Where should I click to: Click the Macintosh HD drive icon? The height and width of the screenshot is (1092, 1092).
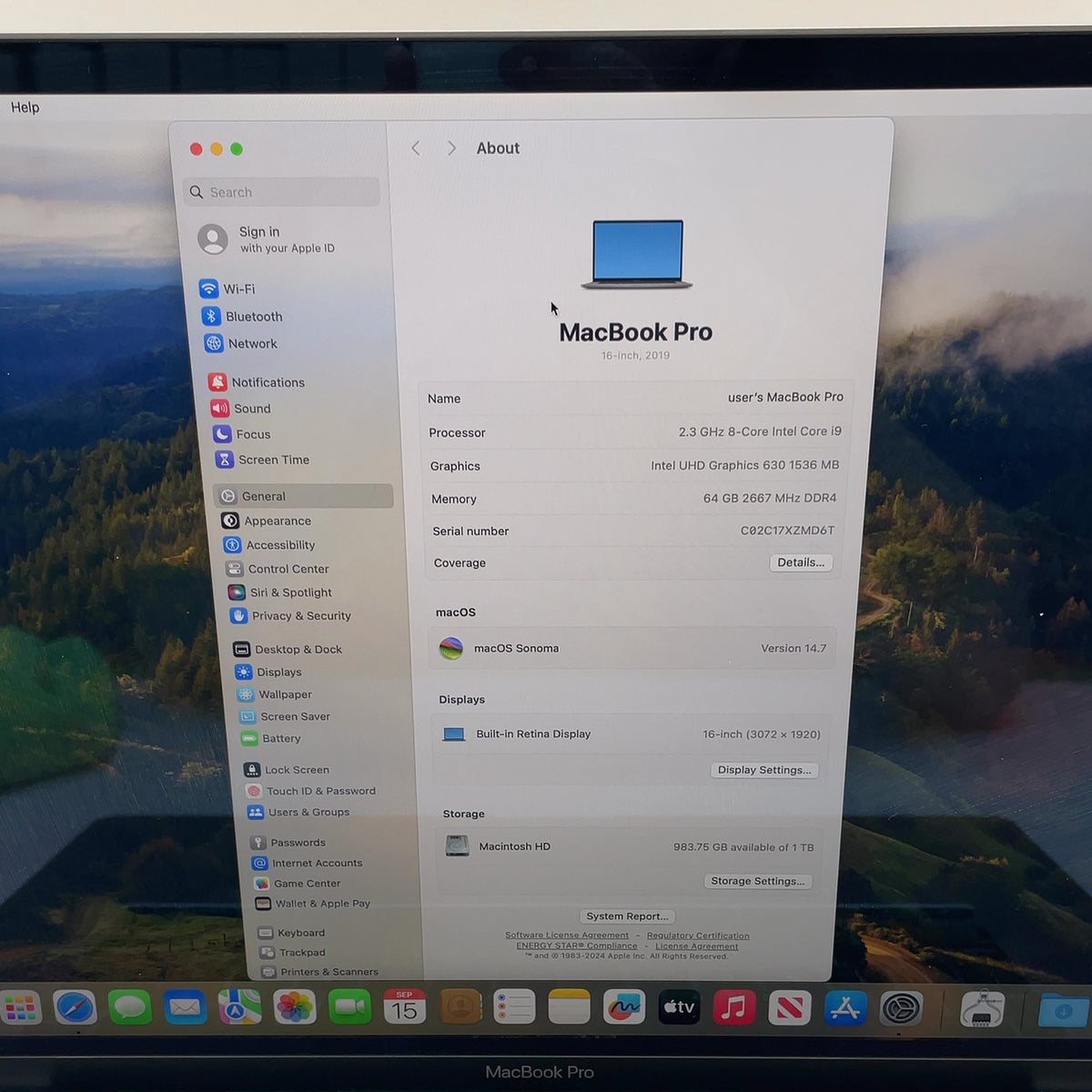(x=457, y=846)
